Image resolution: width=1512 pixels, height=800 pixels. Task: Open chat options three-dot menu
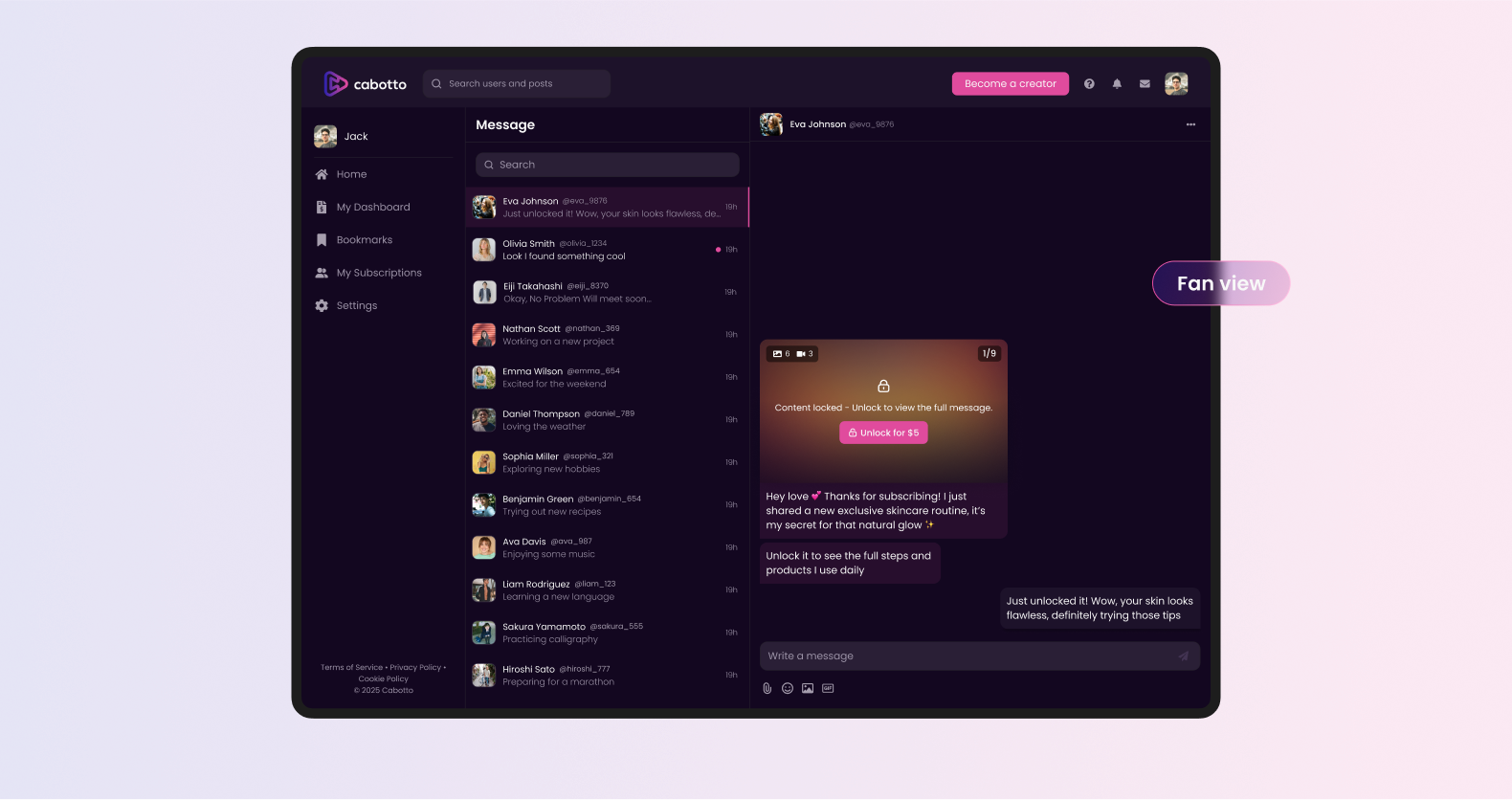[1190, 124]
